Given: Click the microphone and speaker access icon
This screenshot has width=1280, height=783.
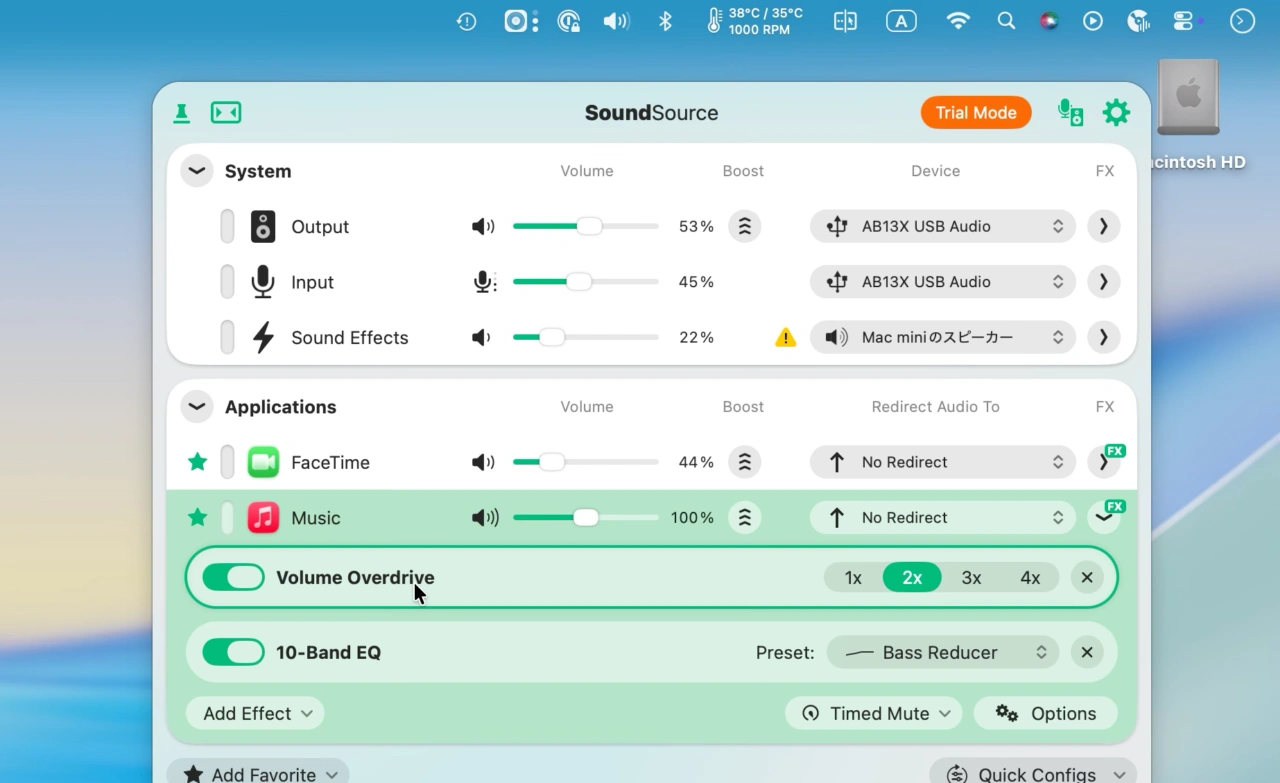Looking at the screenshot, I should [1070, 113].
